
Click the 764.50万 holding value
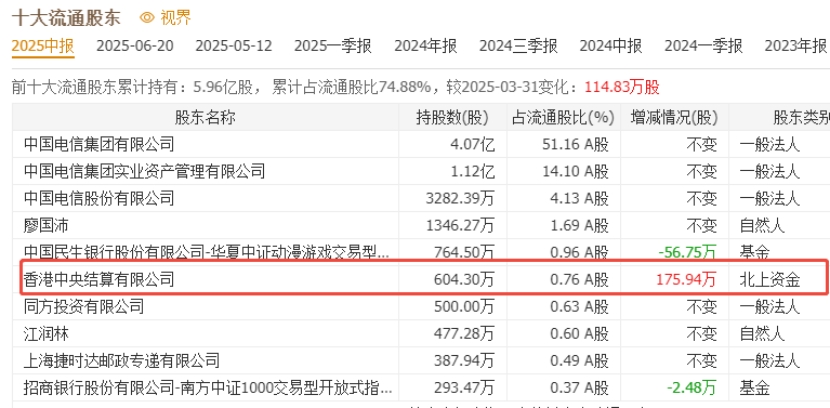click(464, 252)
